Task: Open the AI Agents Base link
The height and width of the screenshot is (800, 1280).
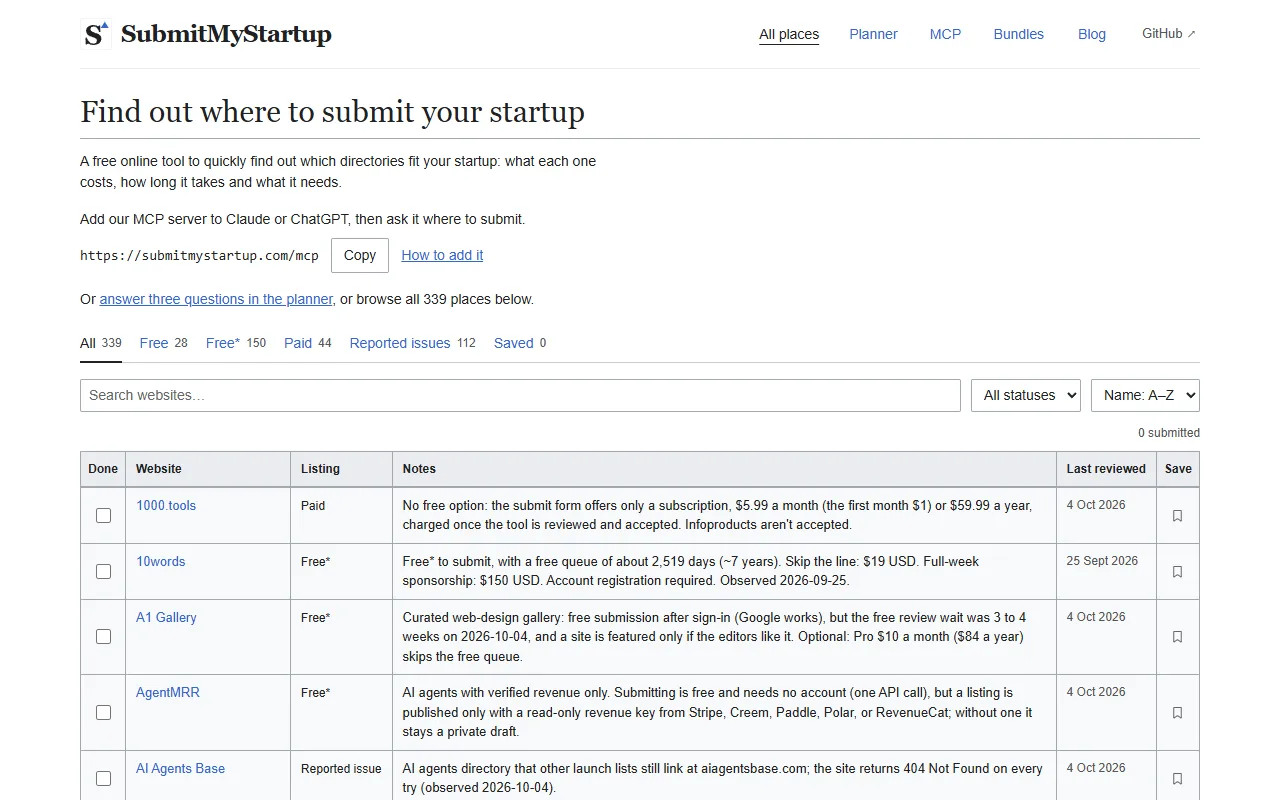Action: [x=180, y=768]
